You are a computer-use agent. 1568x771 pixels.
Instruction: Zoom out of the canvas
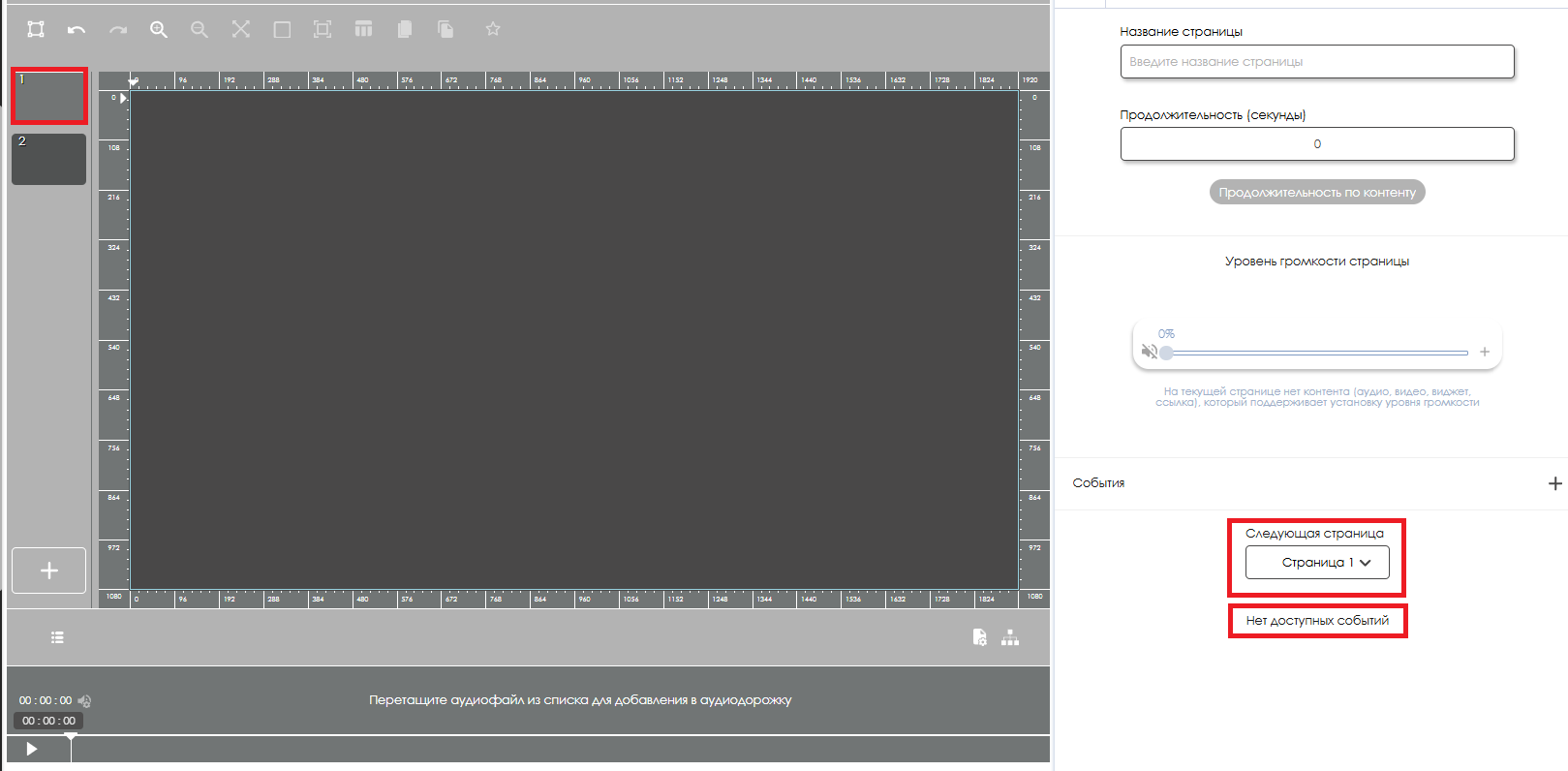pos(200,30)
